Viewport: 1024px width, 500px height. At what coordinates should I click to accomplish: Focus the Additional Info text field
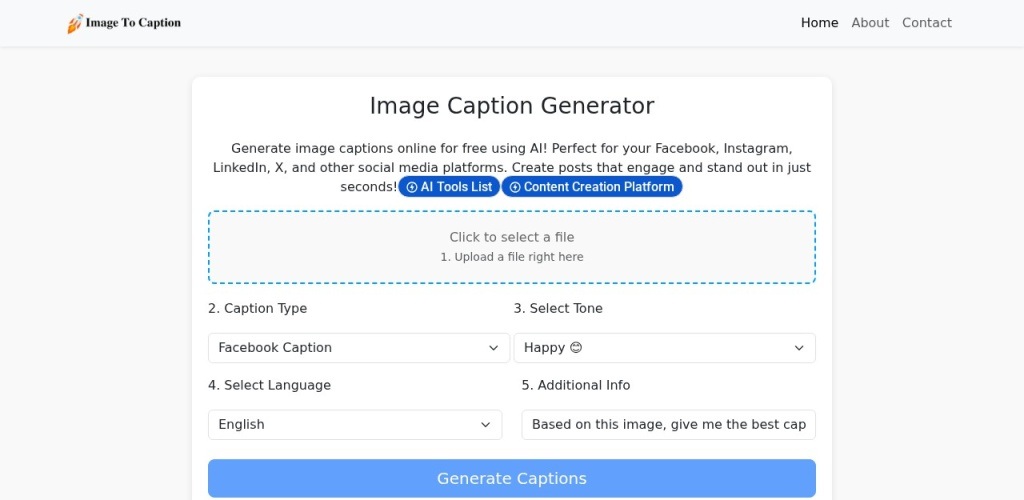click(x=668, y=425)
